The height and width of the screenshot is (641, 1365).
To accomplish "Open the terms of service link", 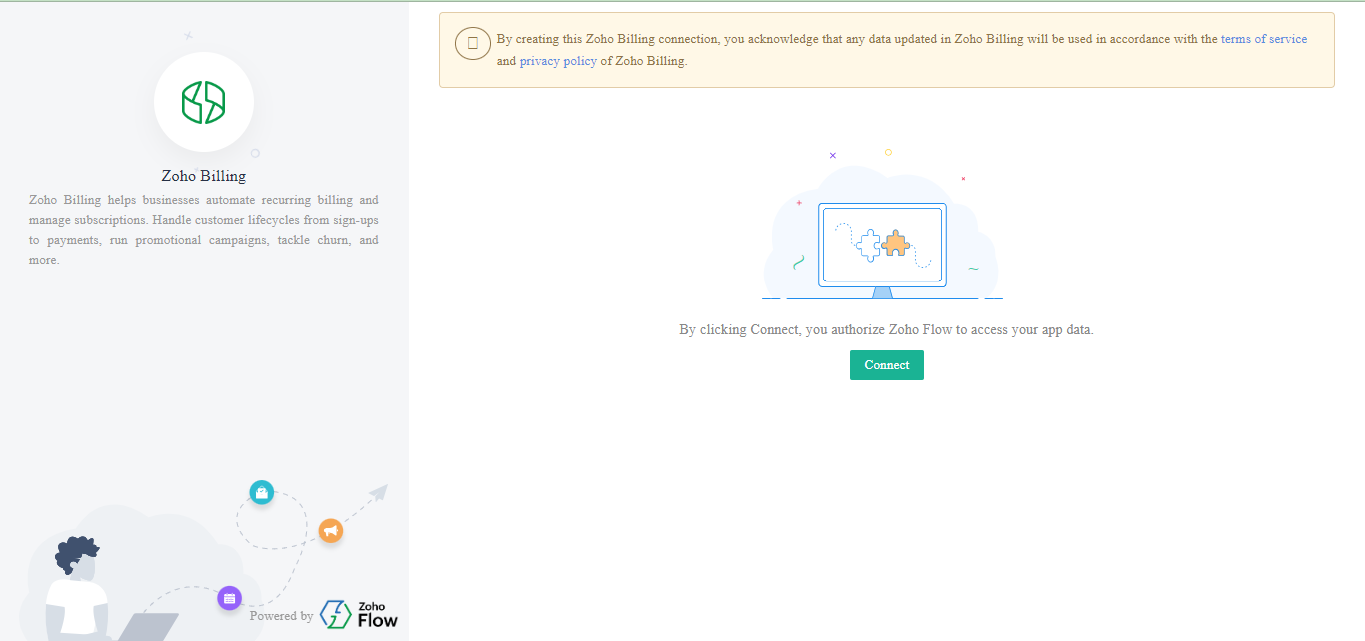I will (x=1263, y=39).
